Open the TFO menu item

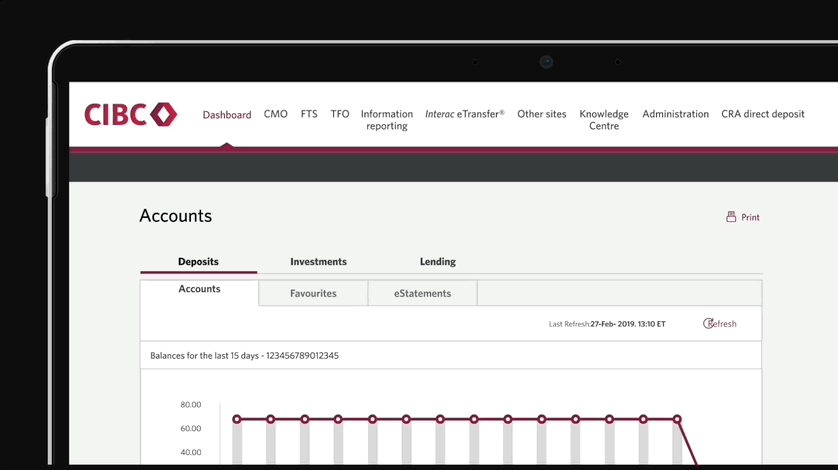click(340, 114)
